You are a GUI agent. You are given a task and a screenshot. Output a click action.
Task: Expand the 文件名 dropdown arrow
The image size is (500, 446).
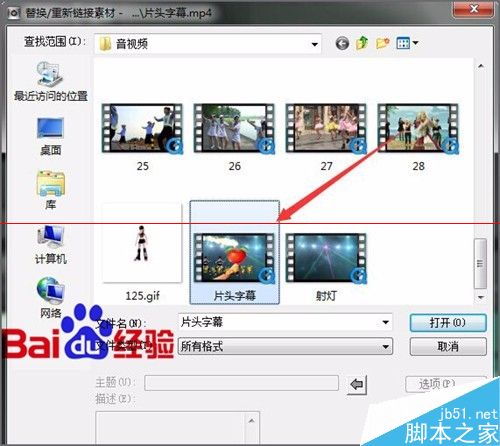pos(385,322)
